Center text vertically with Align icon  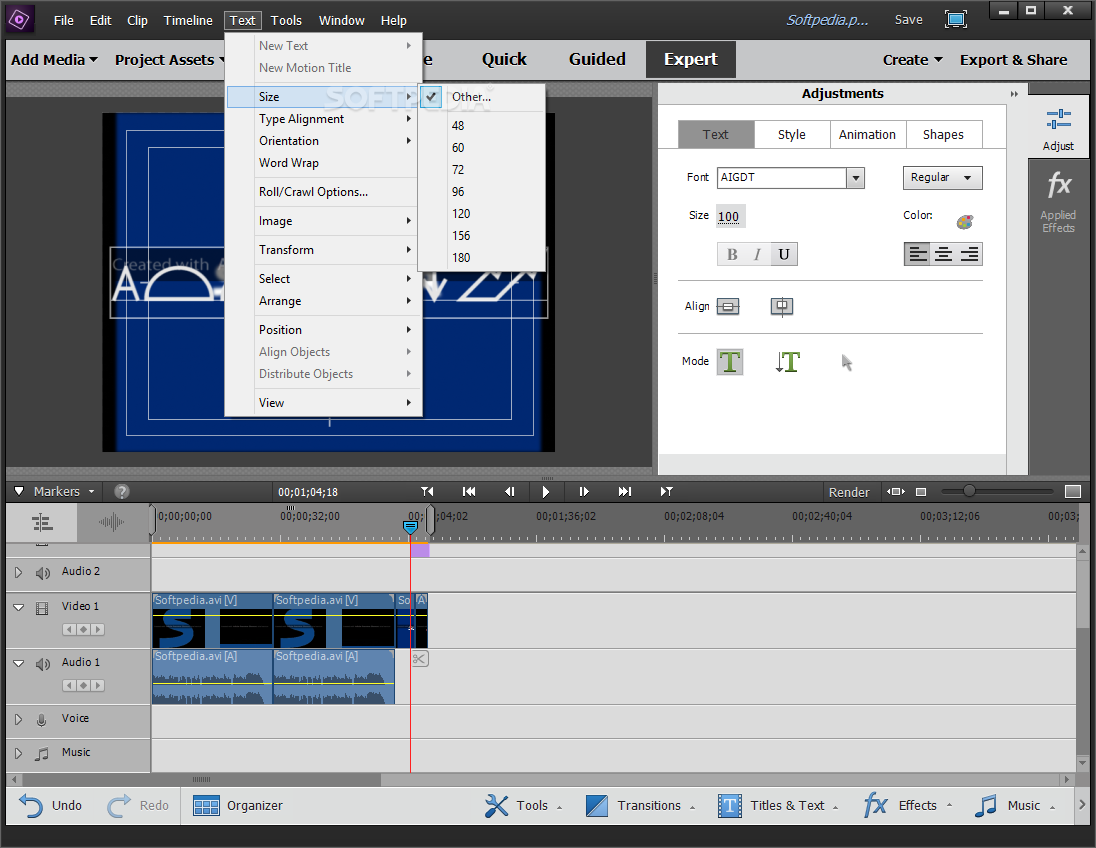[728, 306]
